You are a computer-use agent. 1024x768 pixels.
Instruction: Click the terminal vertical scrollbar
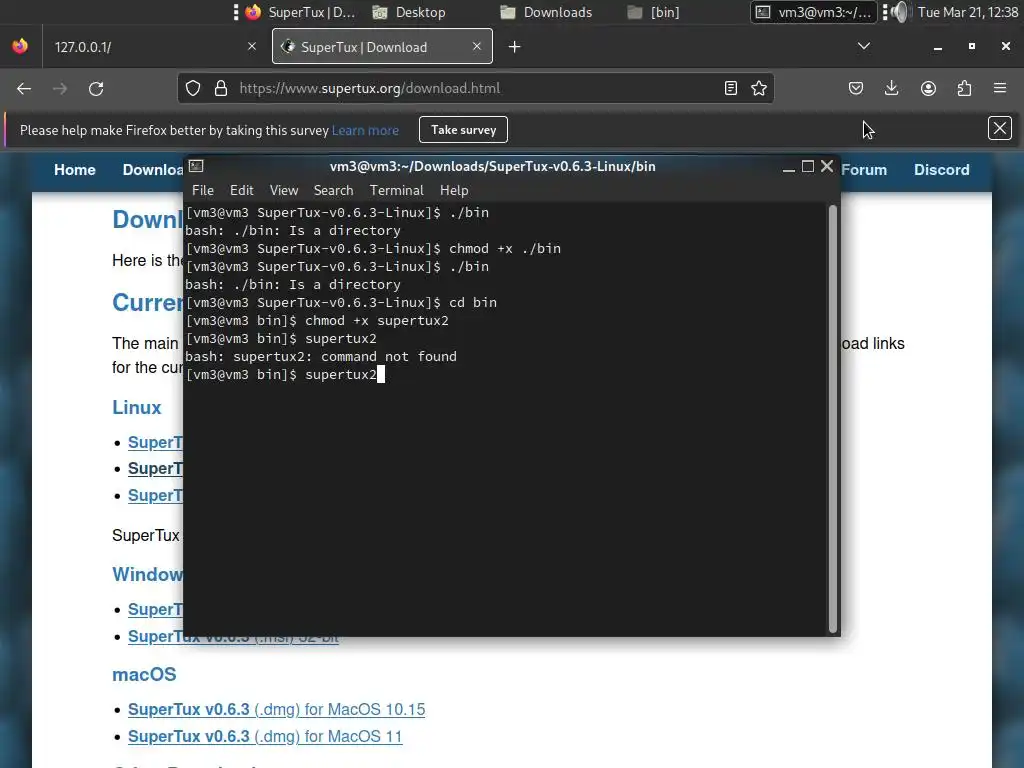833,418
